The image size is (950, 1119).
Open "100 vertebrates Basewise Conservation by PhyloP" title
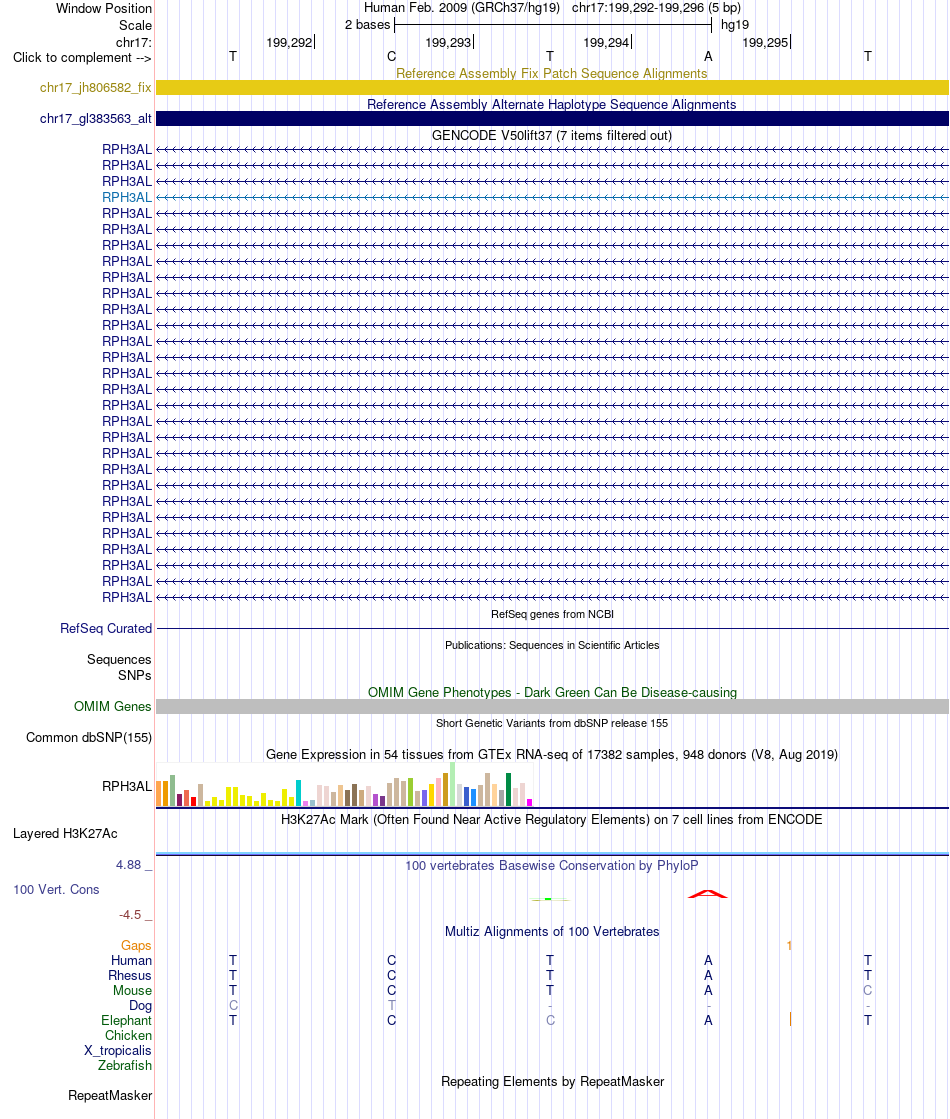(552, 866)
